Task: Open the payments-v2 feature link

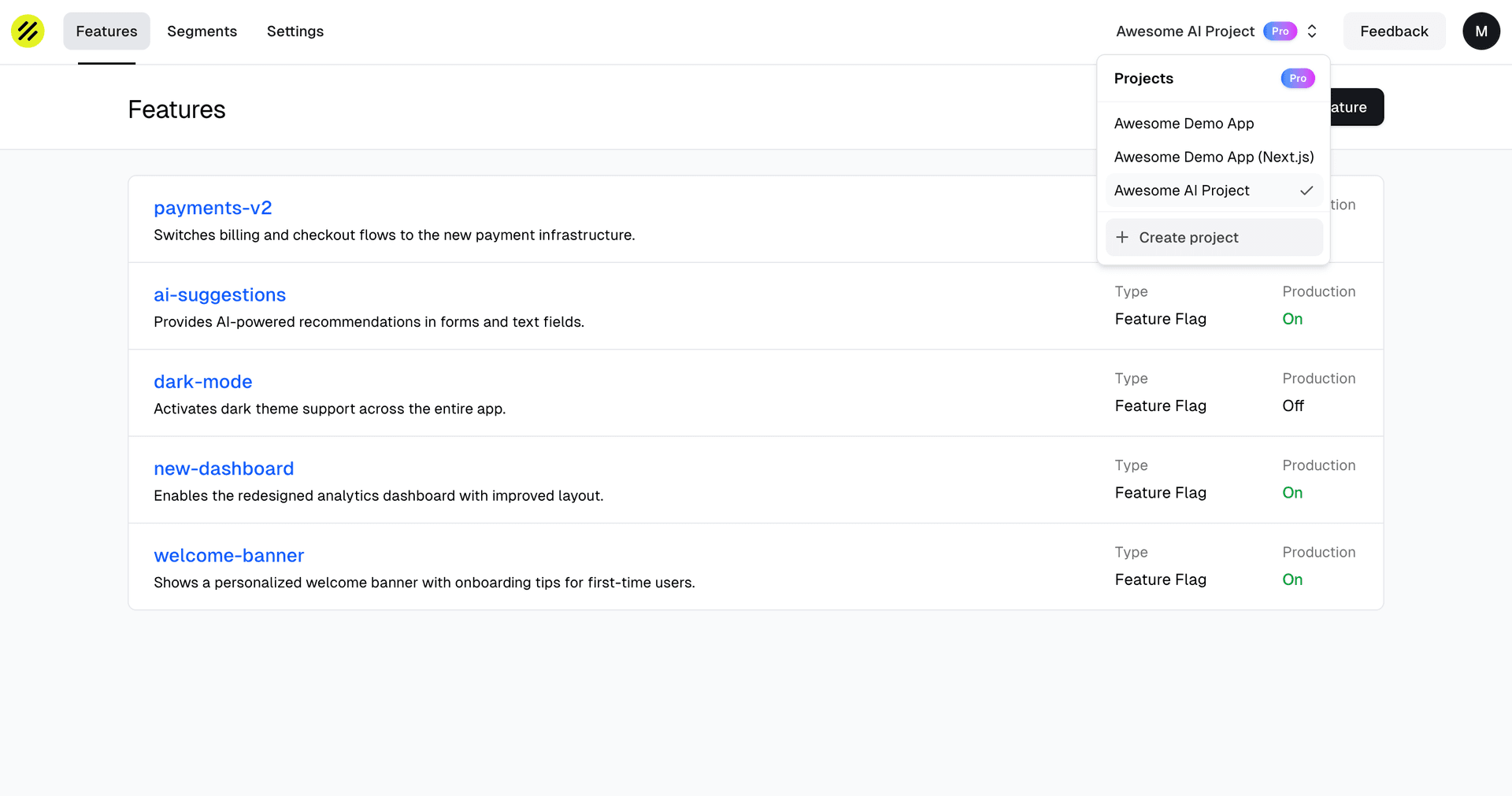Action: tap(213, 208)
